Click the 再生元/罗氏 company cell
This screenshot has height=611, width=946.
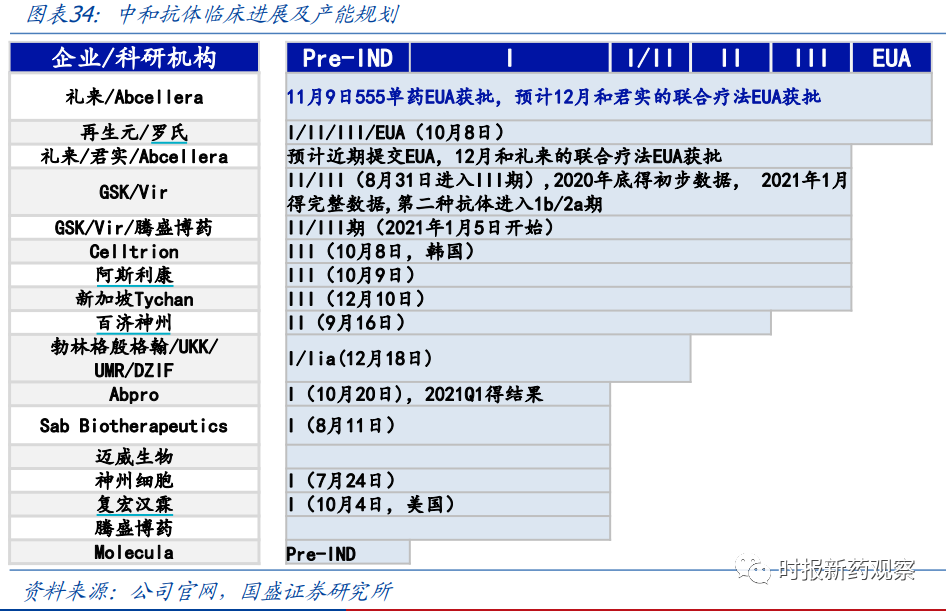134,132
